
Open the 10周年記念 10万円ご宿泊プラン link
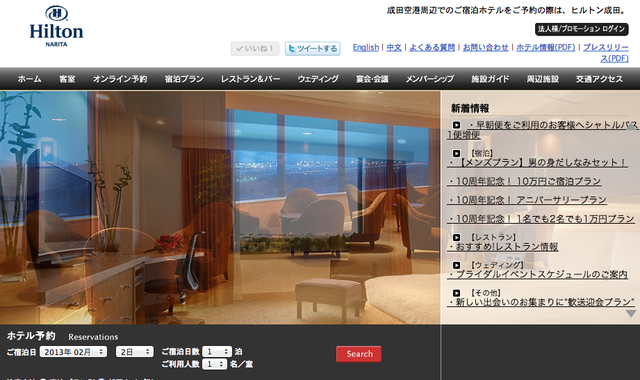(524, 181)
